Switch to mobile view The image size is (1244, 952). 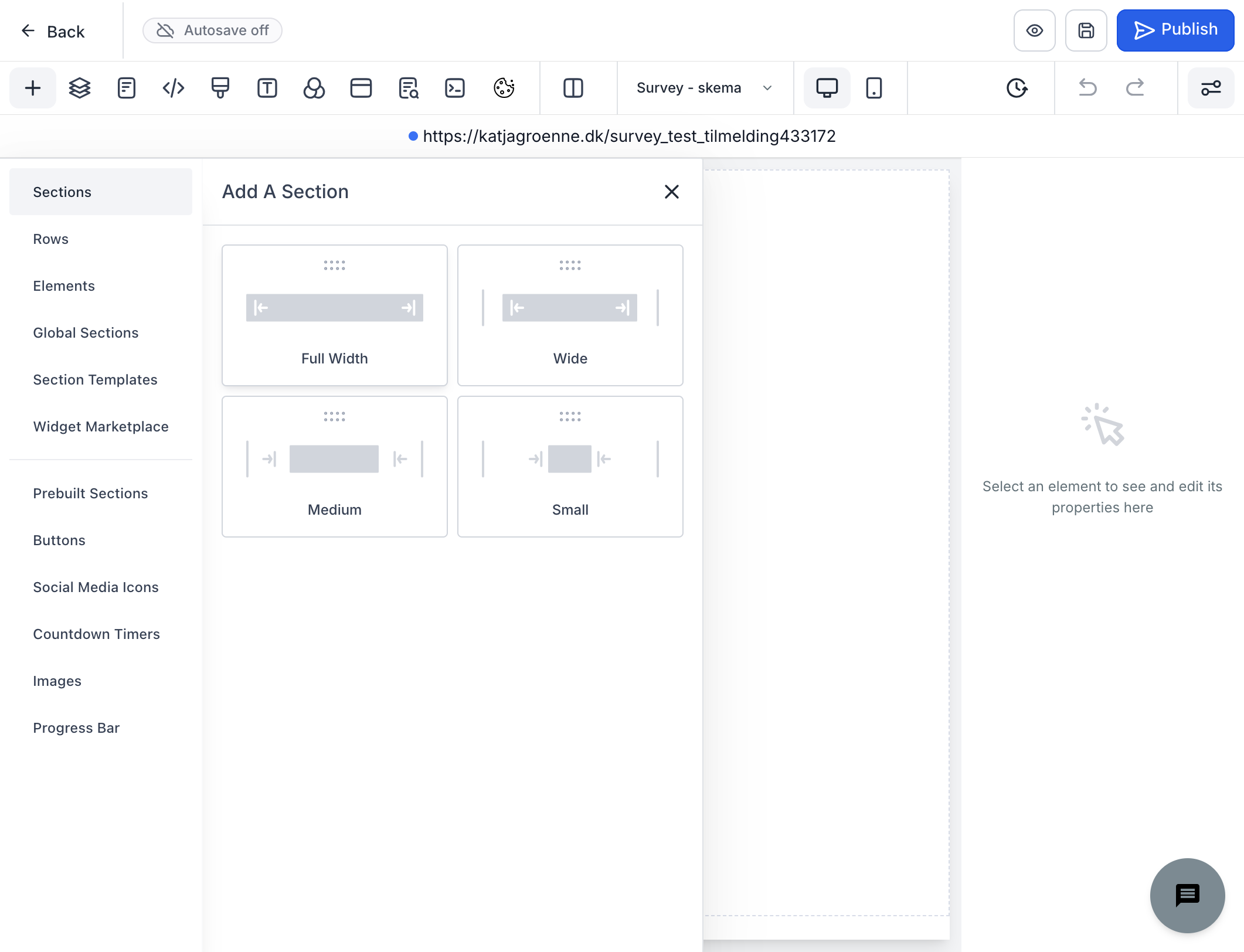(874, 88)
